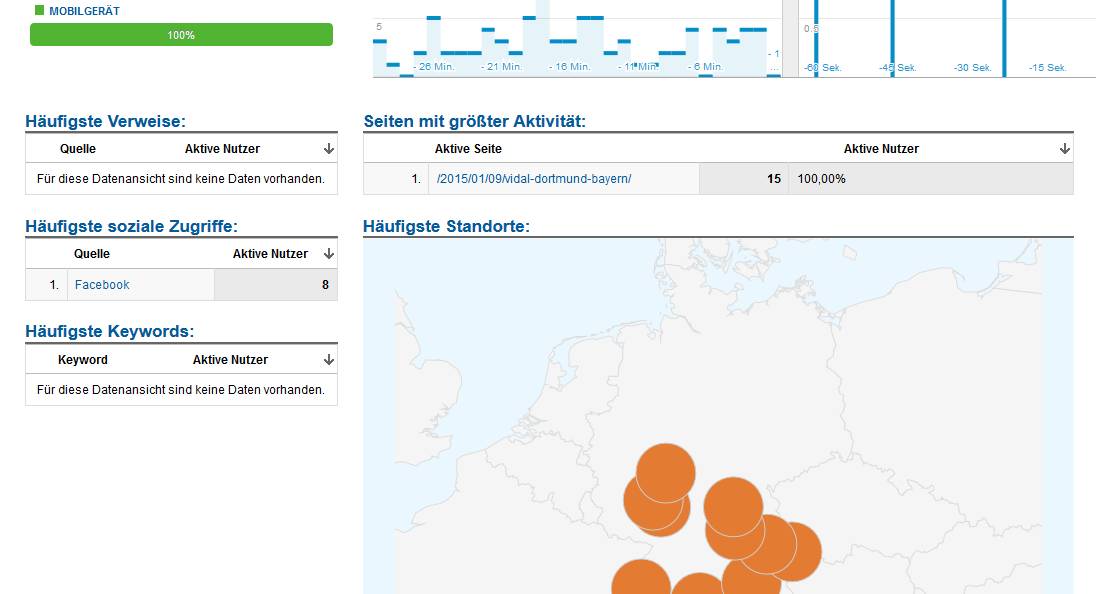Viewport: 1096px width, 594px height.
Task: Click the -16 Min. timeline label
Action: click(x=570, y=67)
